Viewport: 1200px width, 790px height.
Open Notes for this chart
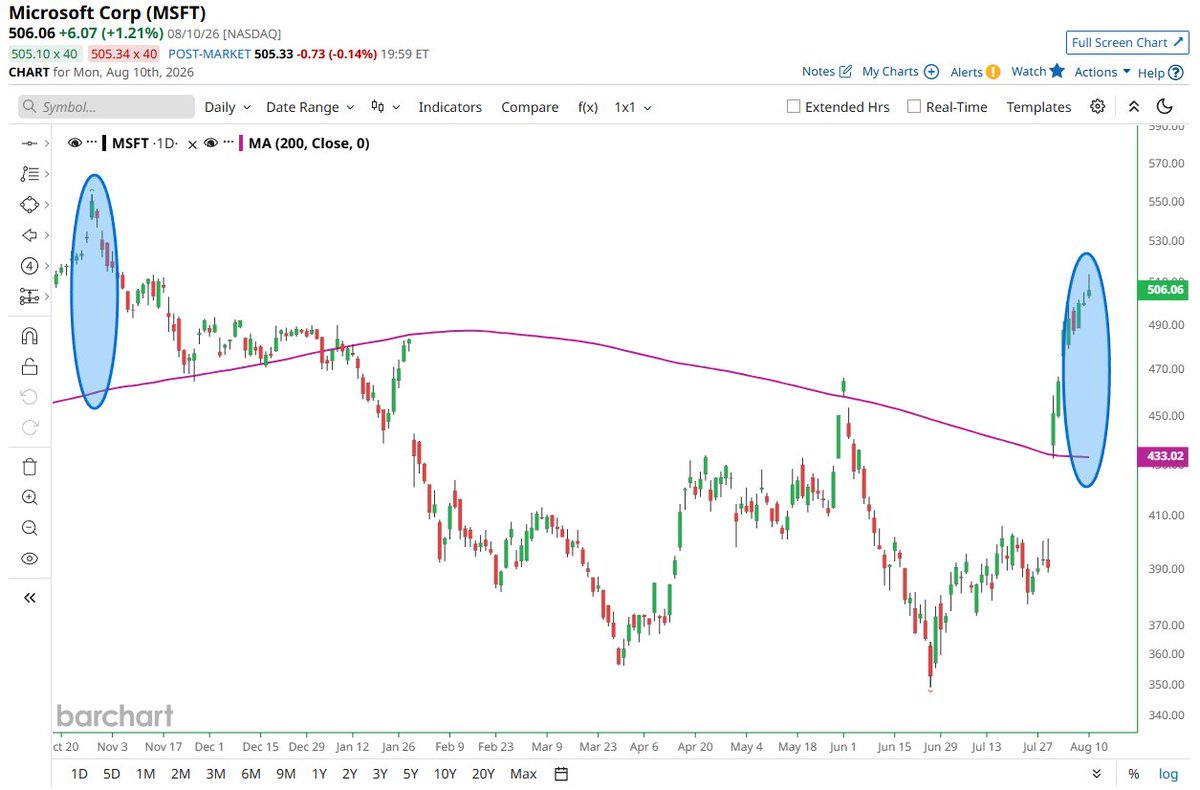coord(827,71)
